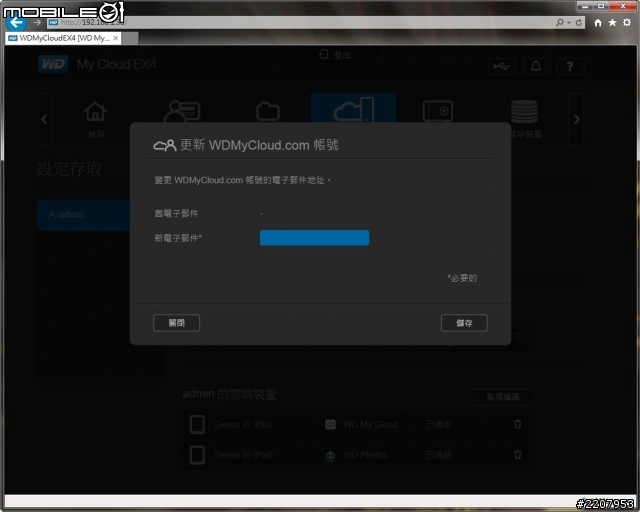Focus the new email (新電子郵件) input field

[x=314, y=238]
